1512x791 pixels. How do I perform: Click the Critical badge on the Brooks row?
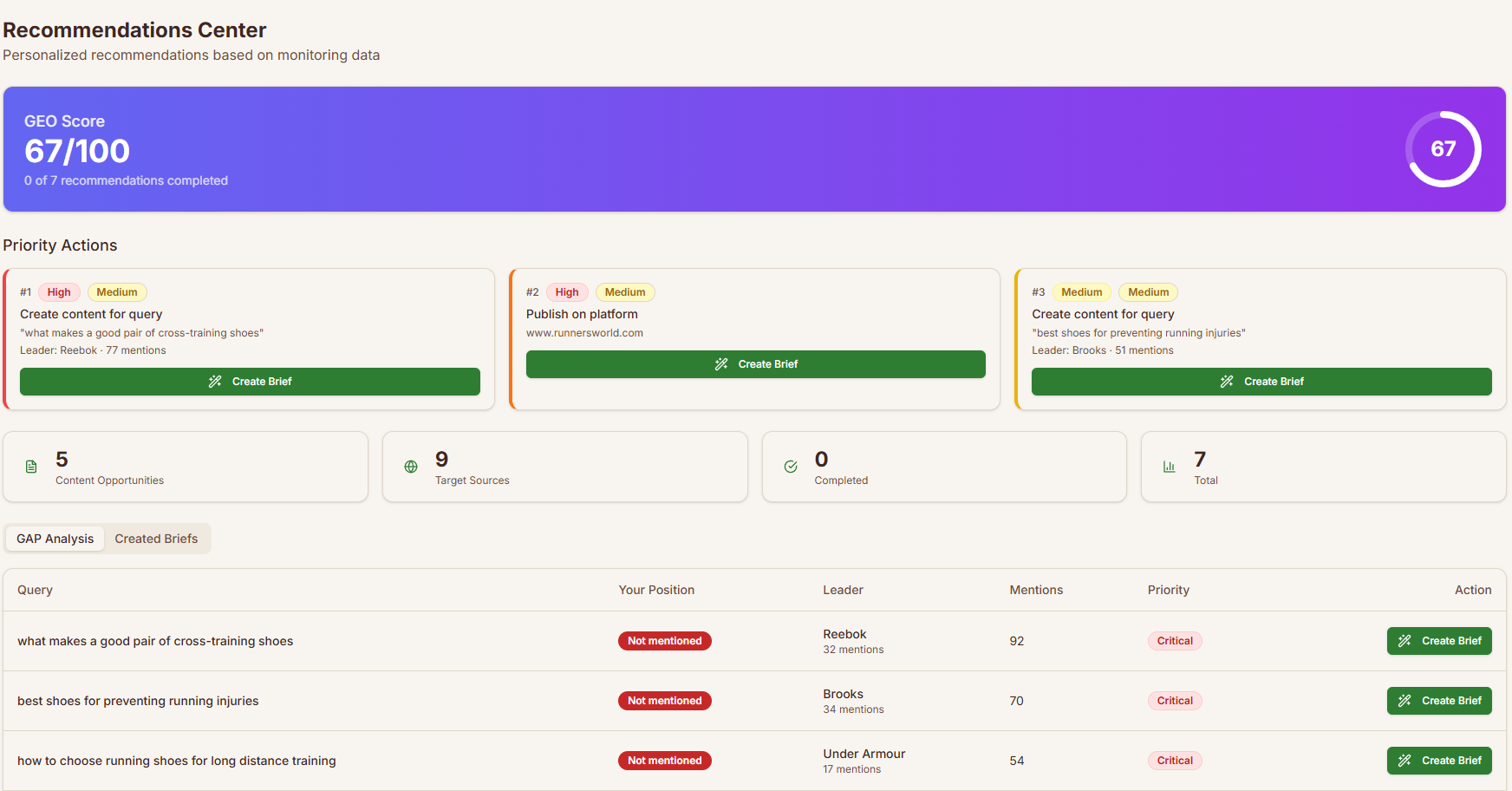pyautogui.click(x=1175, y=701)
